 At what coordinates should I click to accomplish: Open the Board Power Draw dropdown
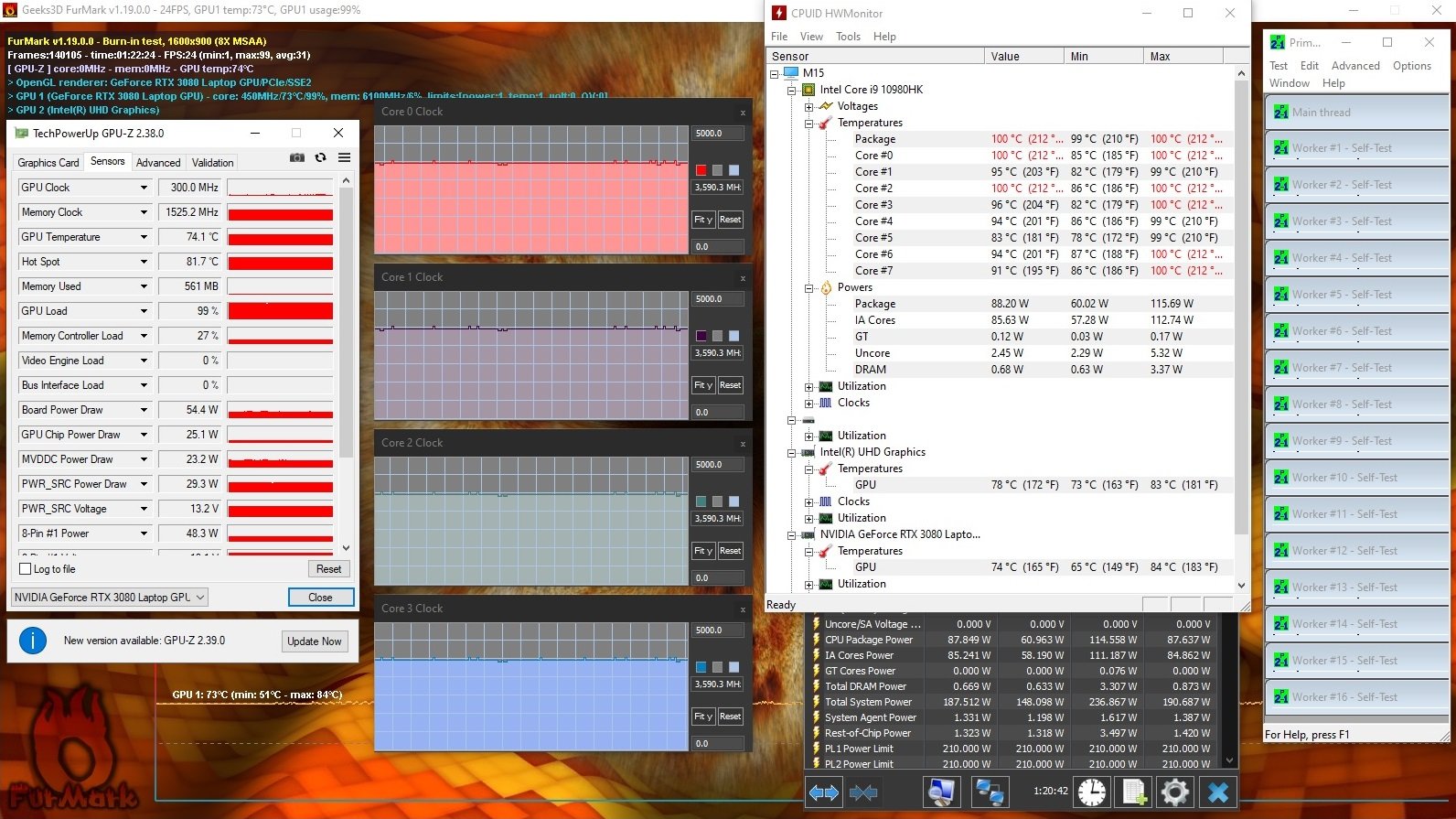click(x=144, y=410)
